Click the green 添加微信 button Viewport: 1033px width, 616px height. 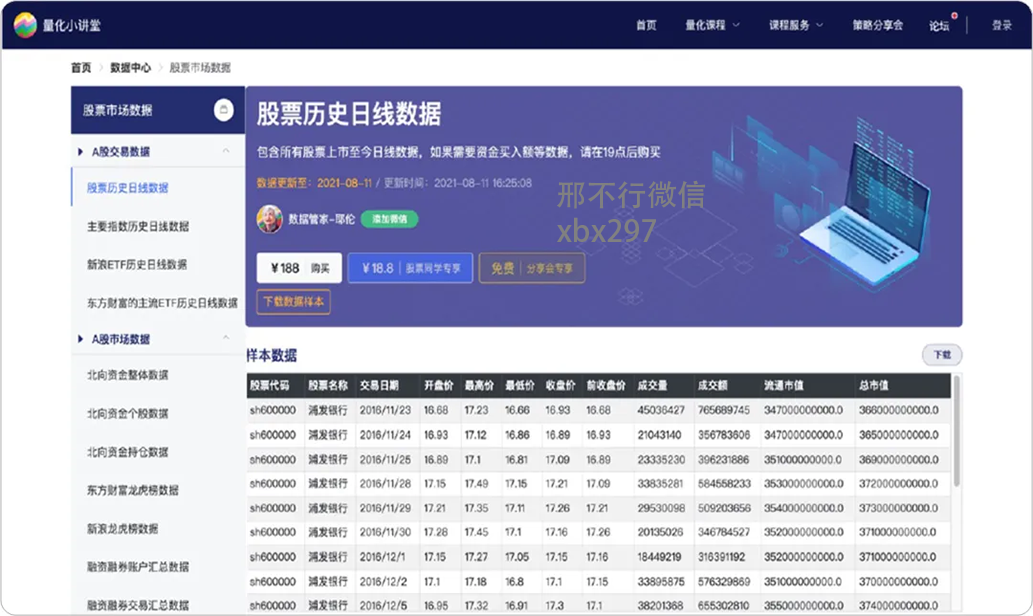click(x=389, y=219)
